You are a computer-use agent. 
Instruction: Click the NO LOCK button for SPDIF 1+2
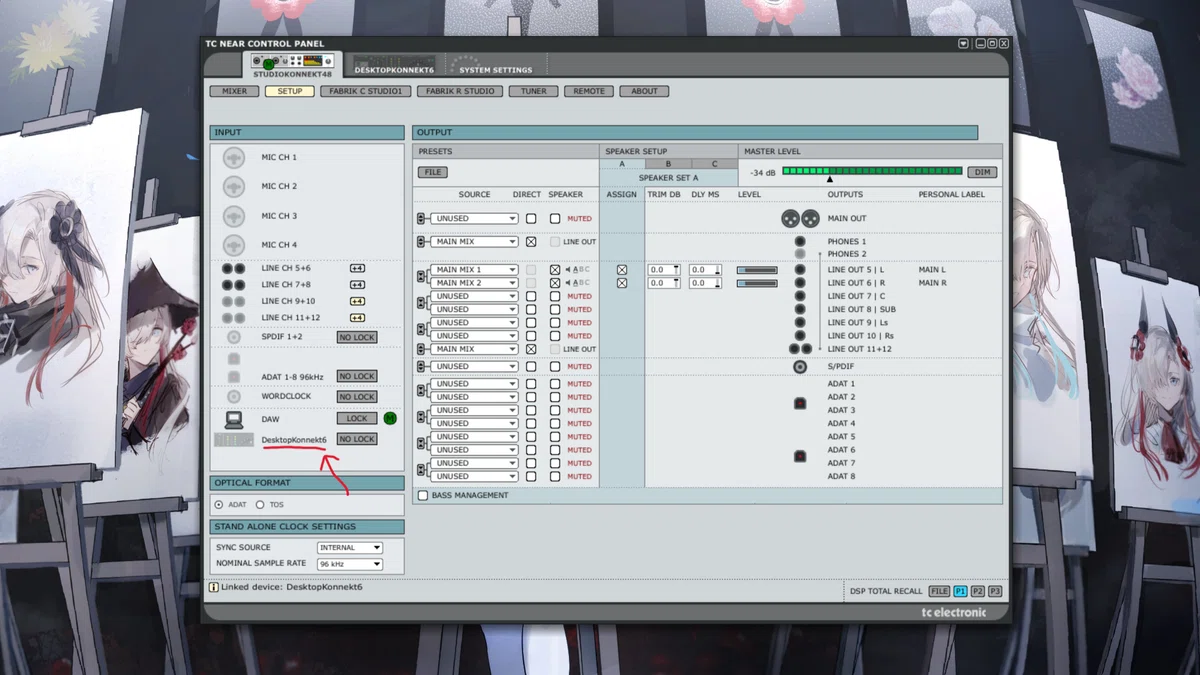tap(357, 338)
